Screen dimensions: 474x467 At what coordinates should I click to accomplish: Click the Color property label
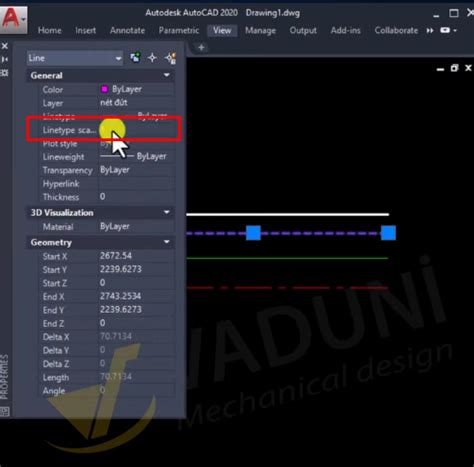(53, 90)
